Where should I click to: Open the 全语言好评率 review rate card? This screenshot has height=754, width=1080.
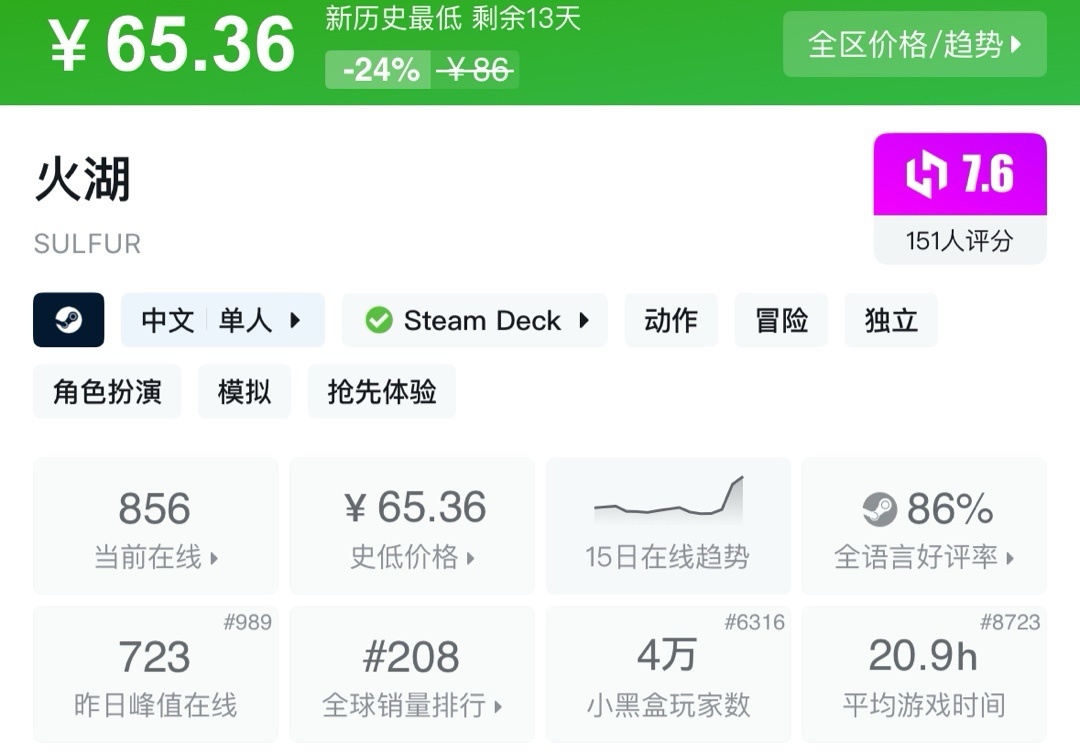[x=924, y=527]
